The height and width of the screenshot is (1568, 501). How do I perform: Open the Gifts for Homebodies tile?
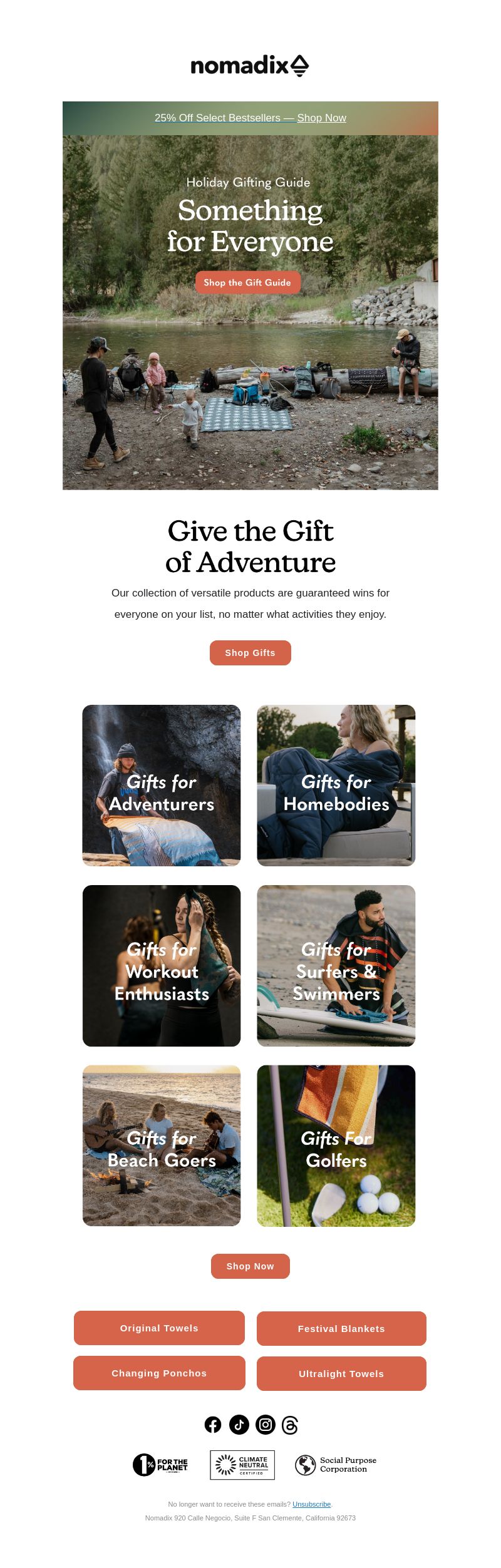pyautogui.click(x=336, y=786)
